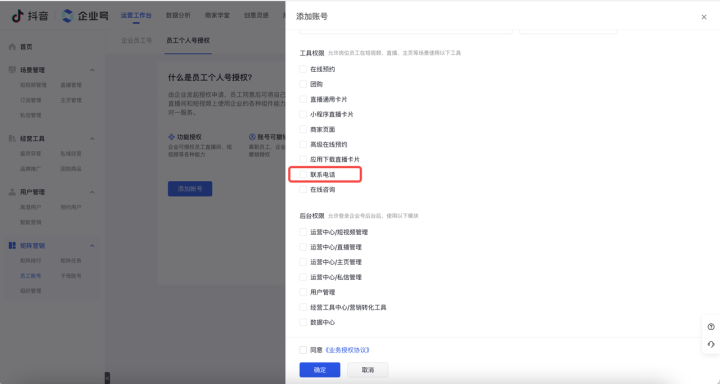Select the 应用下载直播卡片 checkbox

click(303, 159)
